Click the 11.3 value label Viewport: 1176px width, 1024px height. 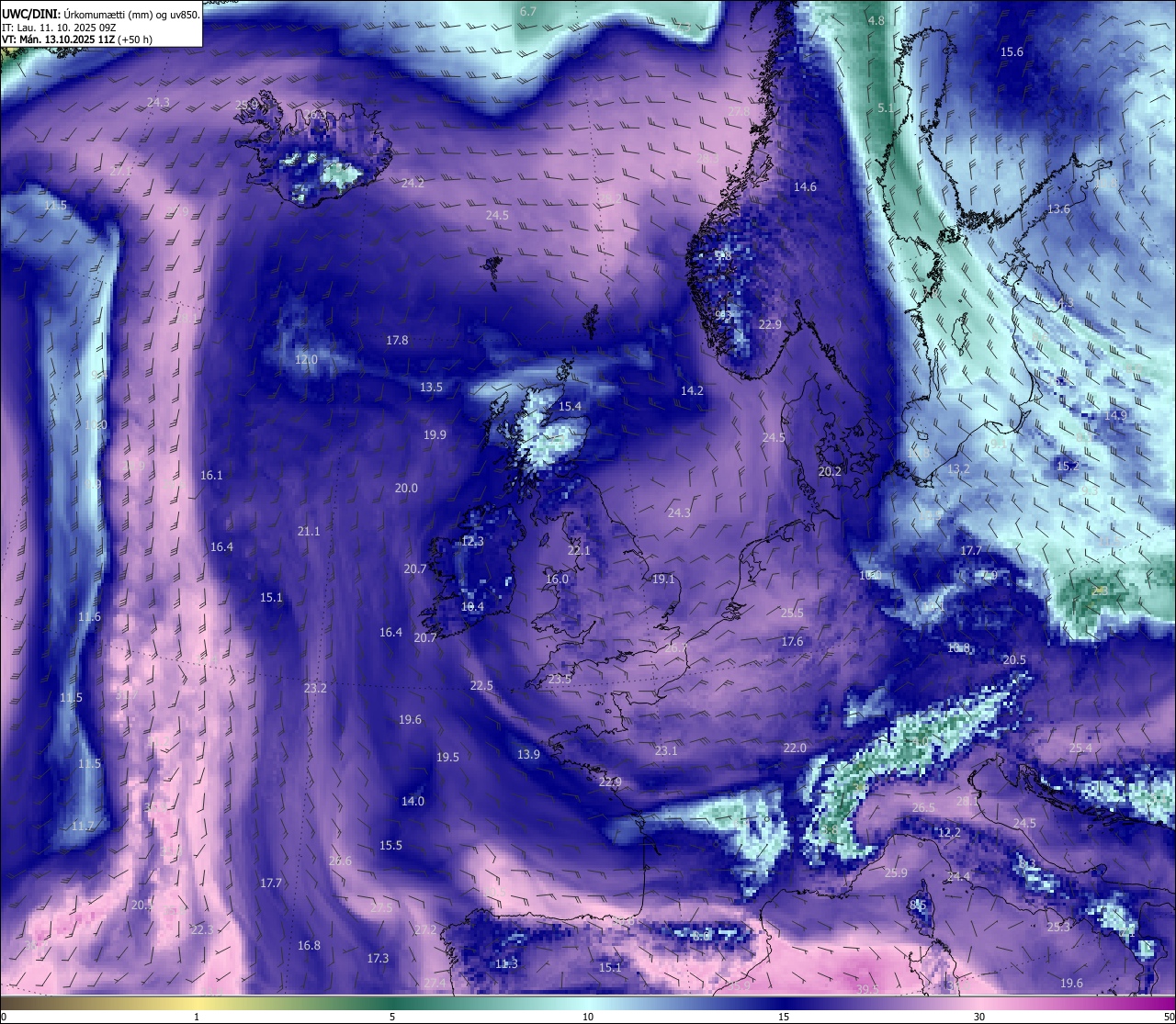506,963
